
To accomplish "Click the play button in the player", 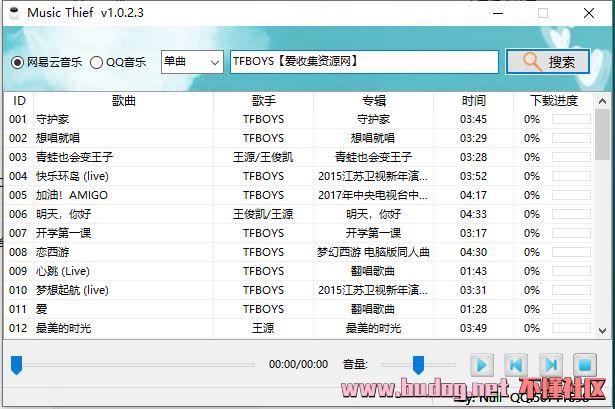I will (x=482, y=365).
